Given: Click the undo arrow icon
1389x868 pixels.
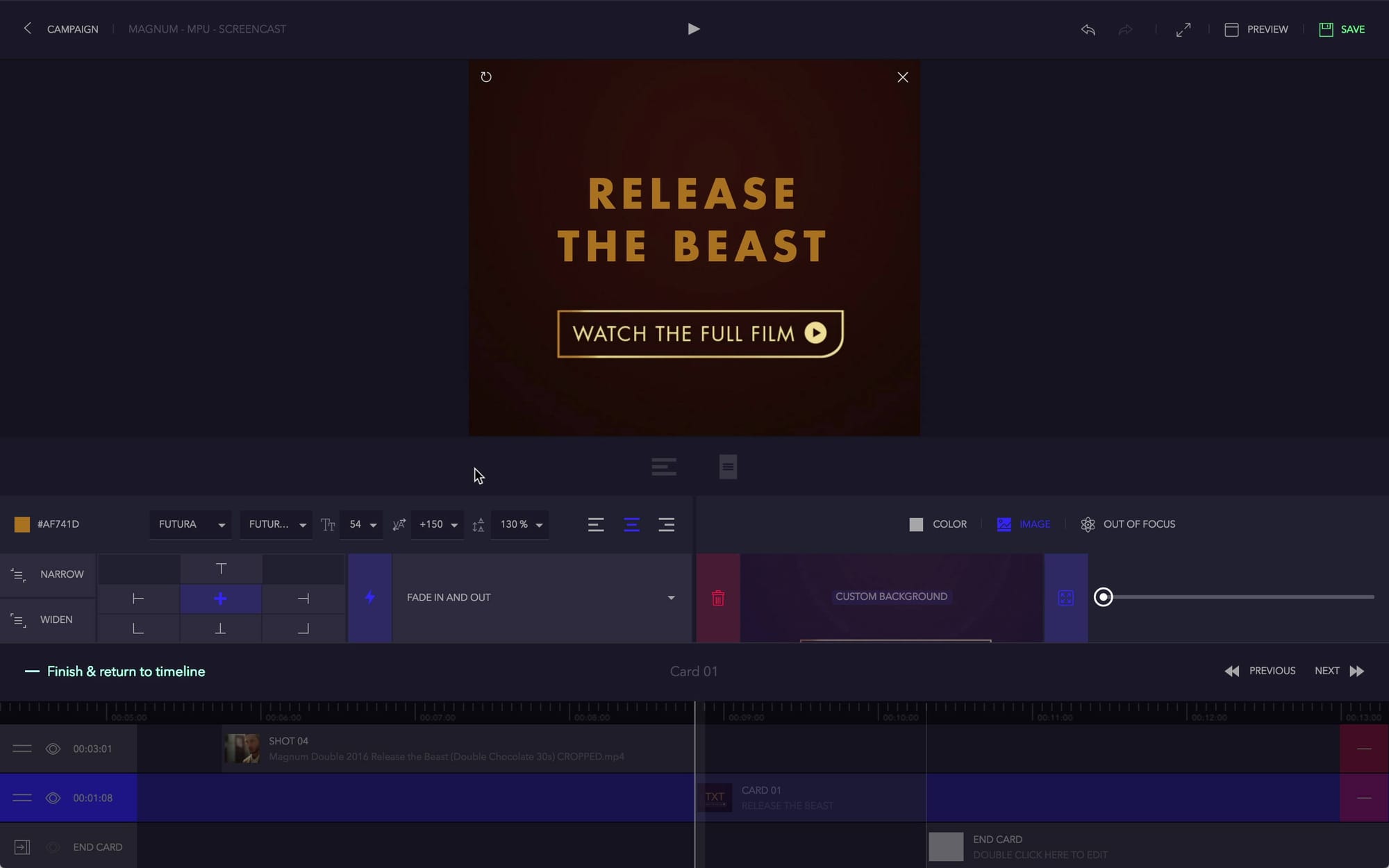Looking at the screenshot, I should 1088,29.
